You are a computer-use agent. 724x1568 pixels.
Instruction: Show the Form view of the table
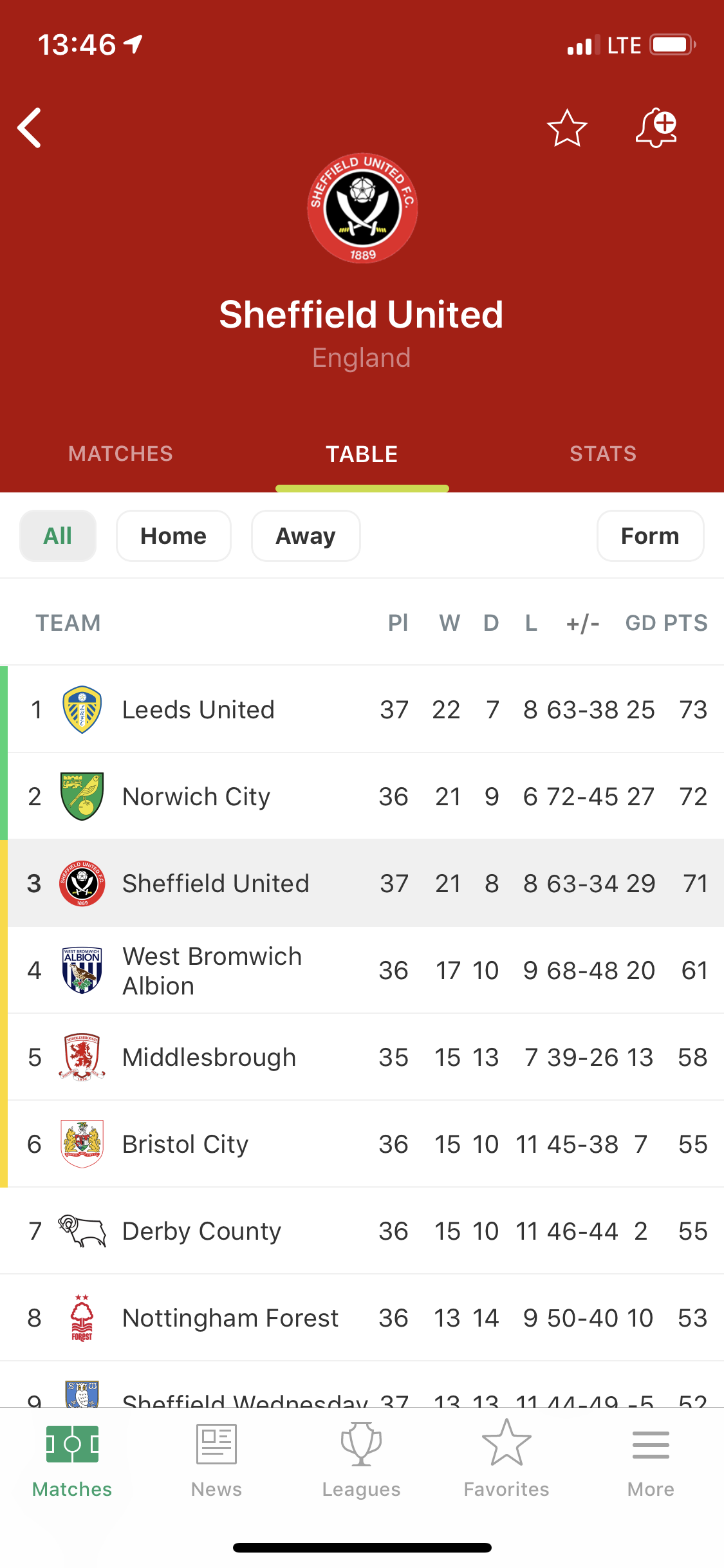[650, 536]
